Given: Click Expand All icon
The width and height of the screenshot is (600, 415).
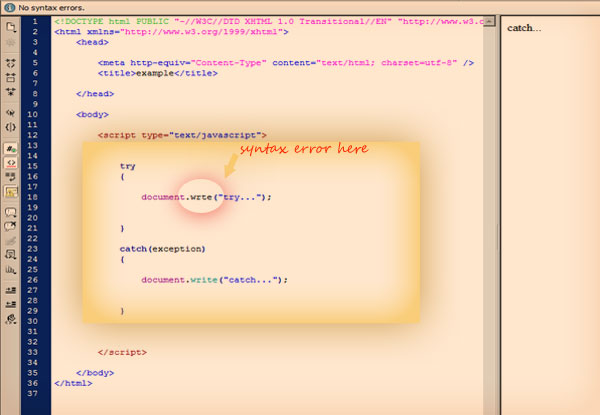Looking at the screenshot, I should 11,92.
